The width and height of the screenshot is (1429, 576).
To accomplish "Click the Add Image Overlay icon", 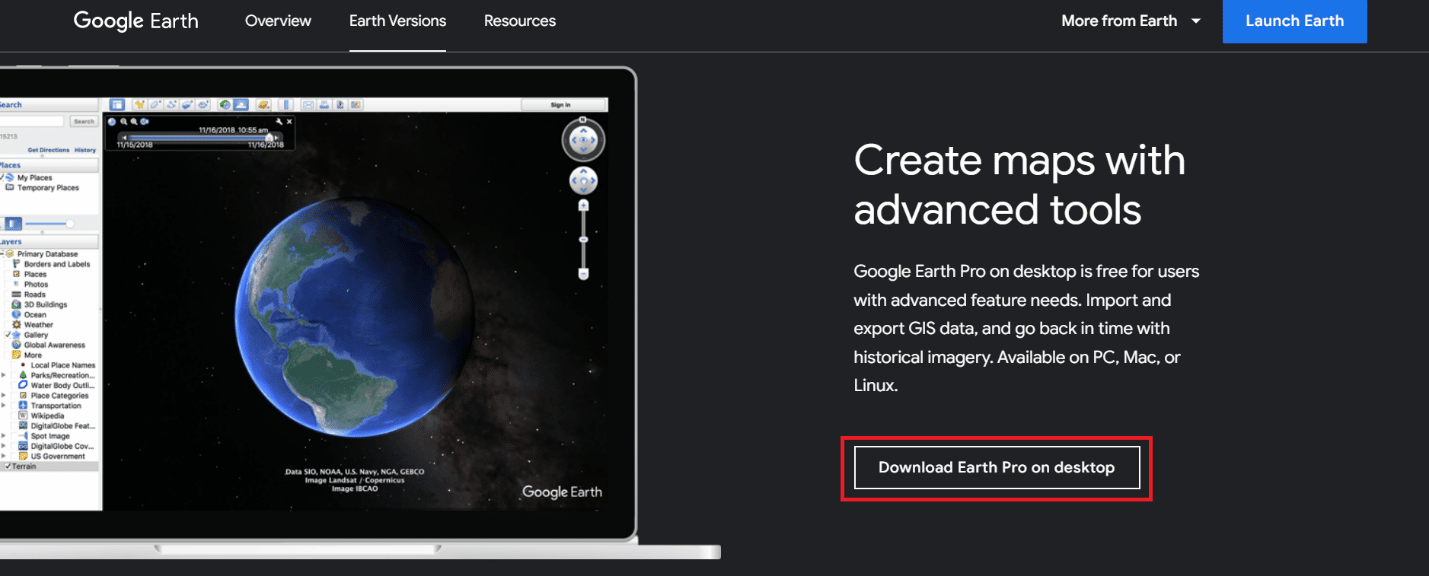I will [187, 104].
